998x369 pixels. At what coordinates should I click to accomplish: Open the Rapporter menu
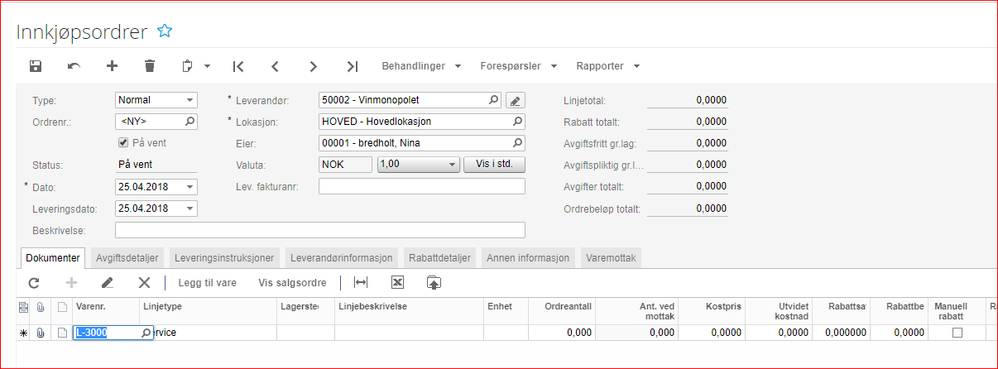point(608,66)
